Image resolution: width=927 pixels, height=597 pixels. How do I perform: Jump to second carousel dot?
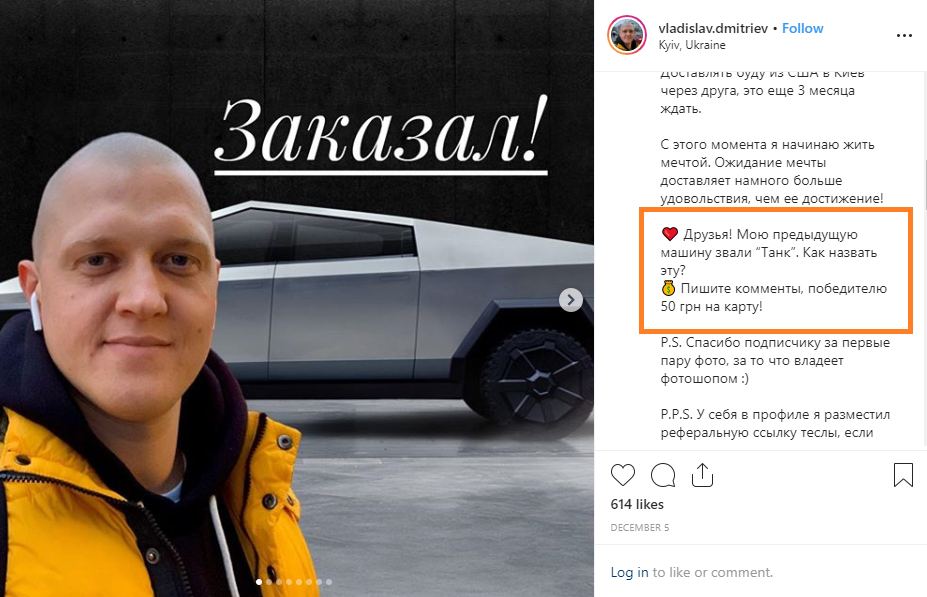pyautogui.click(x=269, y=582)
